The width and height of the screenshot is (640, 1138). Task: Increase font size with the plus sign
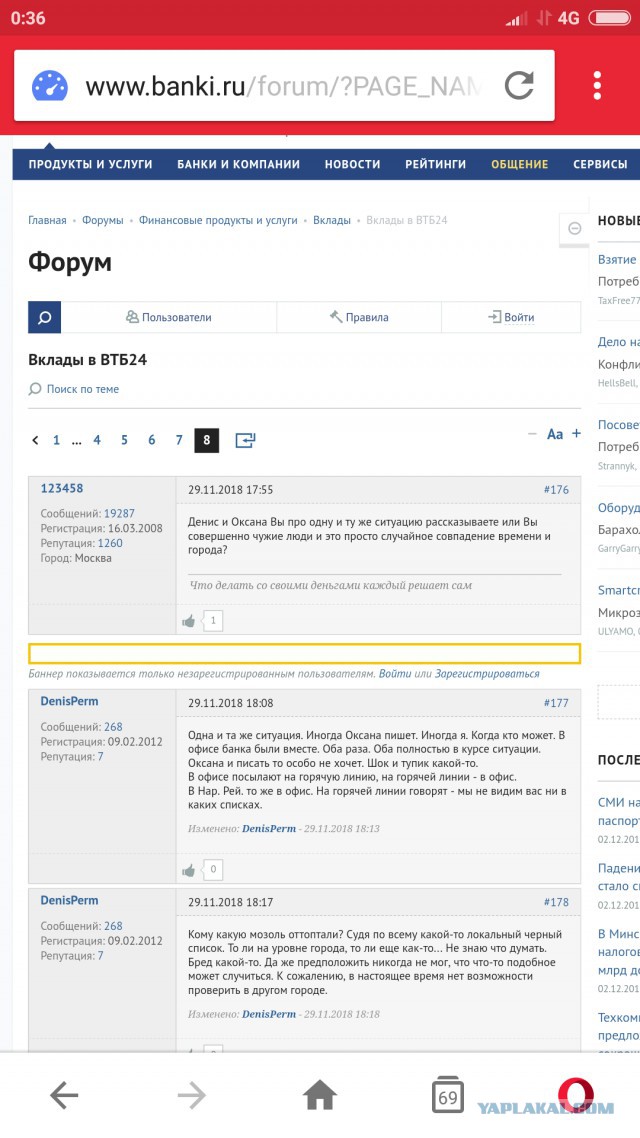(x=576, y=433)
